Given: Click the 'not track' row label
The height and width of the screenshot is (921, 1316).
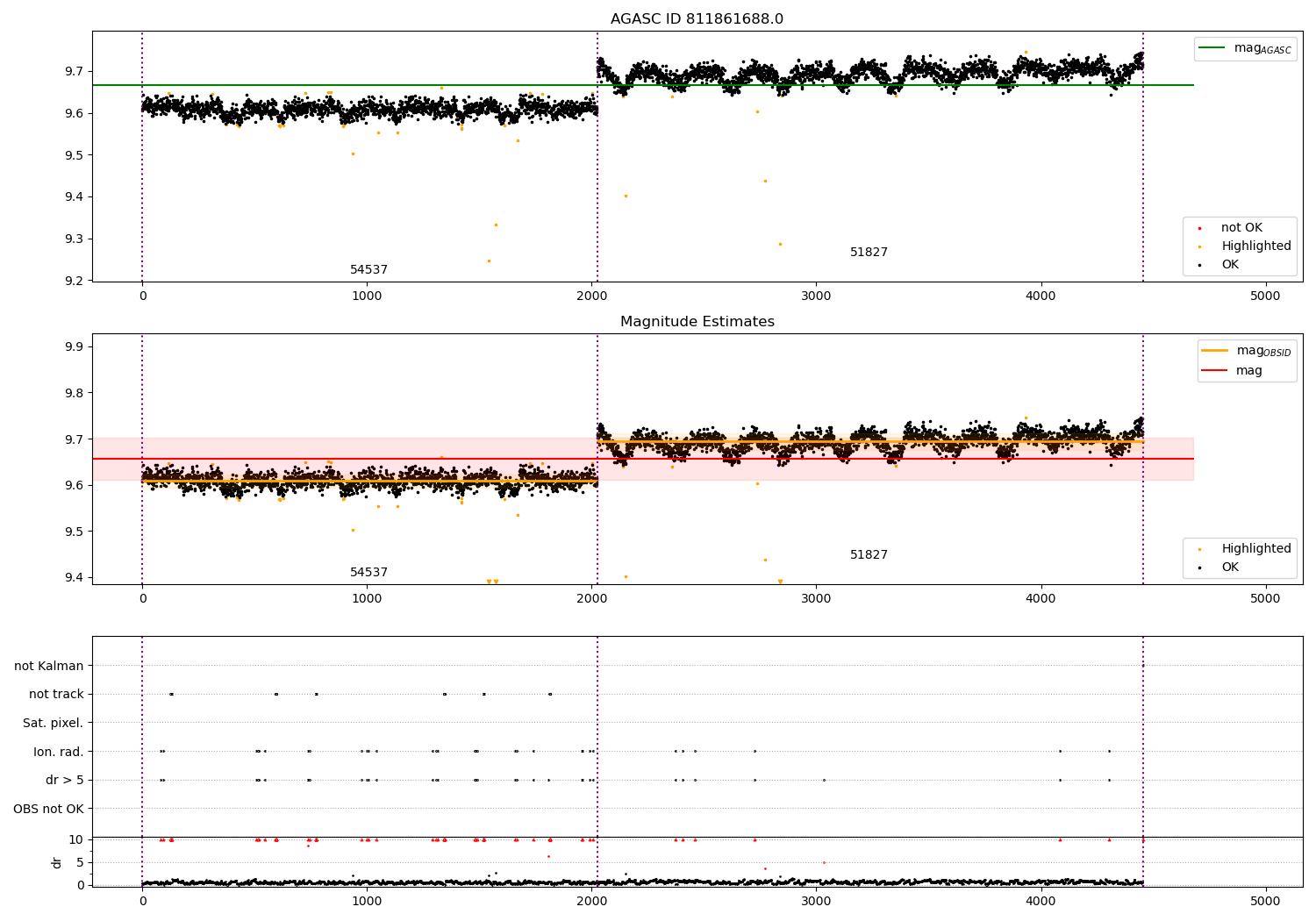Looking at the screenshot, I should [x=56, y=695].
